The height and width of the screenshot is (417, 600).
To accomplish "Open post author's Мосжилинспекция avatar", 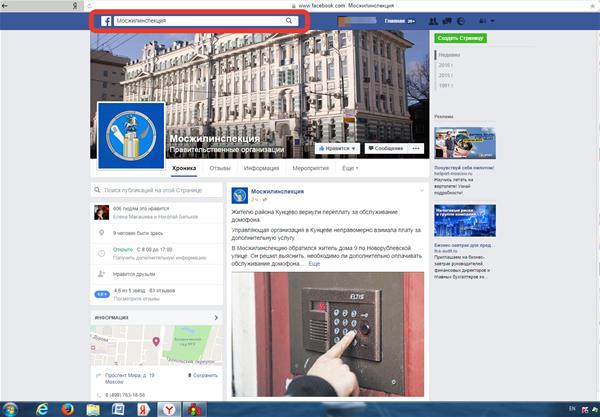I will click(x=240, y=195).
